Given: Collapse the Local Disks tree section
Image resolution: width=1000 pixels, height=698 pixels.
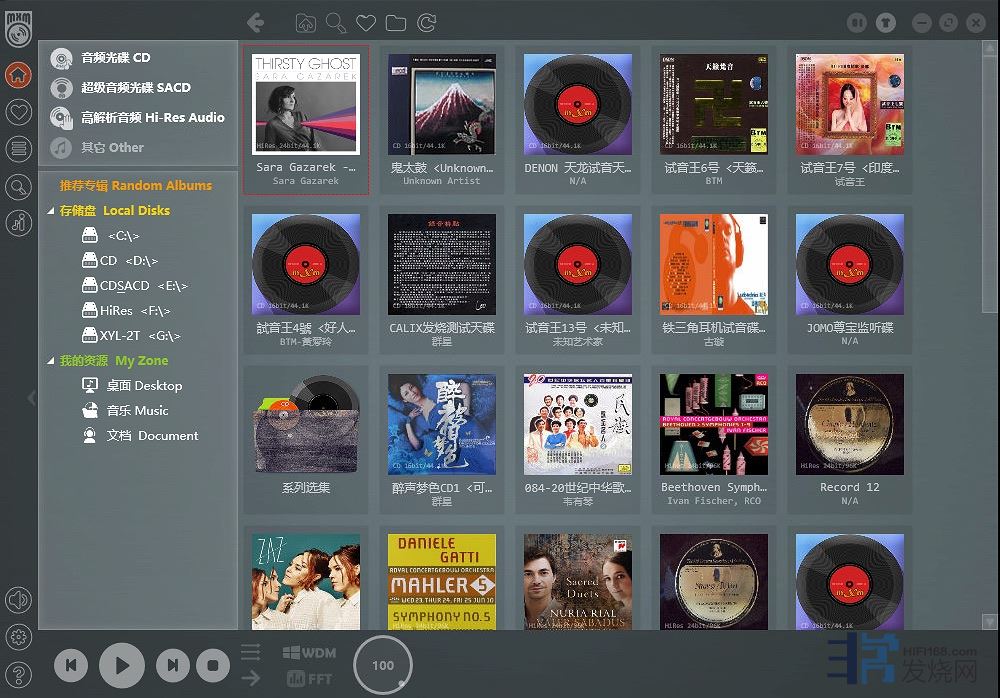Looking at the screenshot, I should point(51,211).
